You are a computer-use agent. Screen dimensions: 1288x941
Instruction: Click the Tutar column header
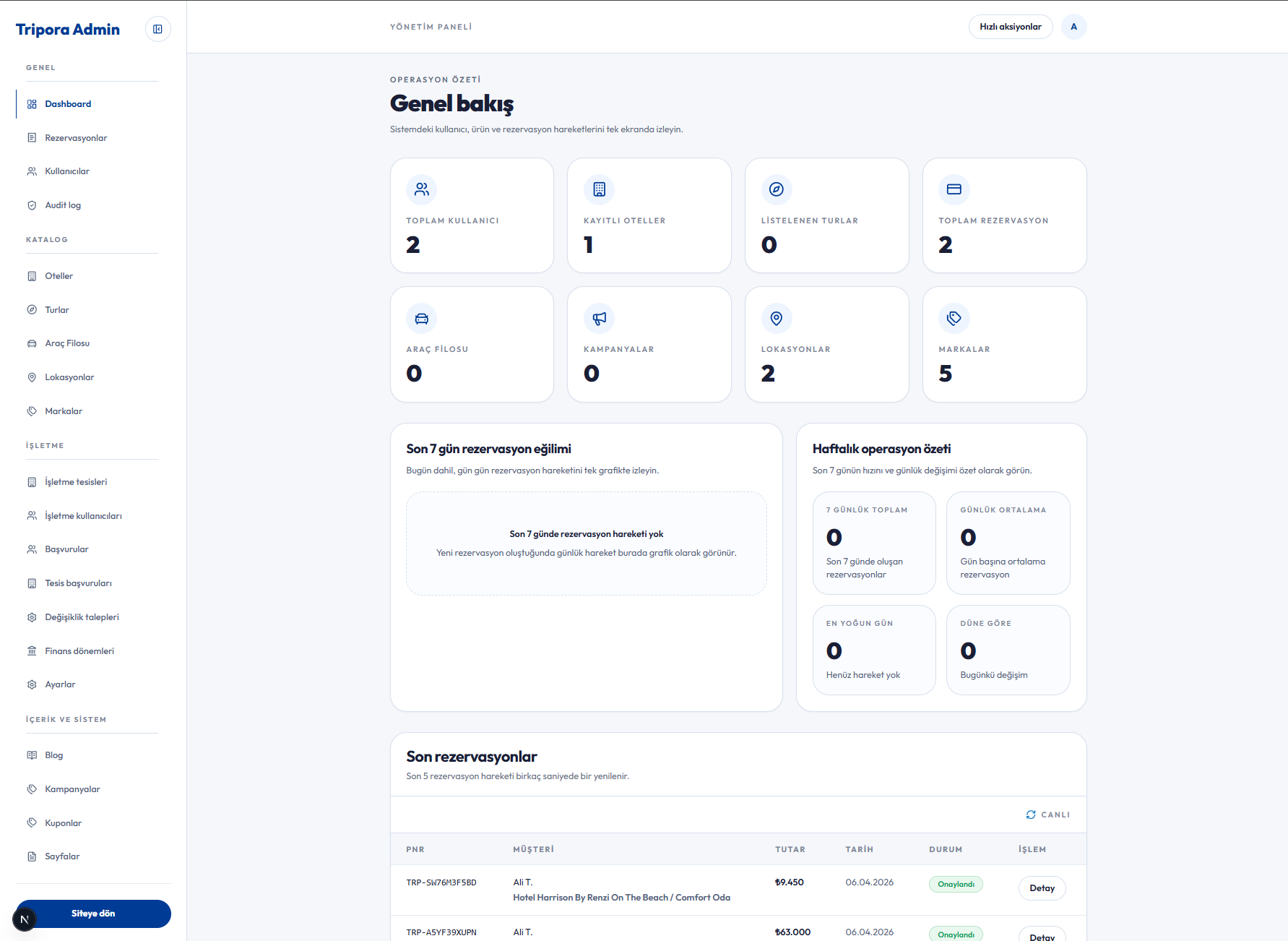tap(790, 849)
